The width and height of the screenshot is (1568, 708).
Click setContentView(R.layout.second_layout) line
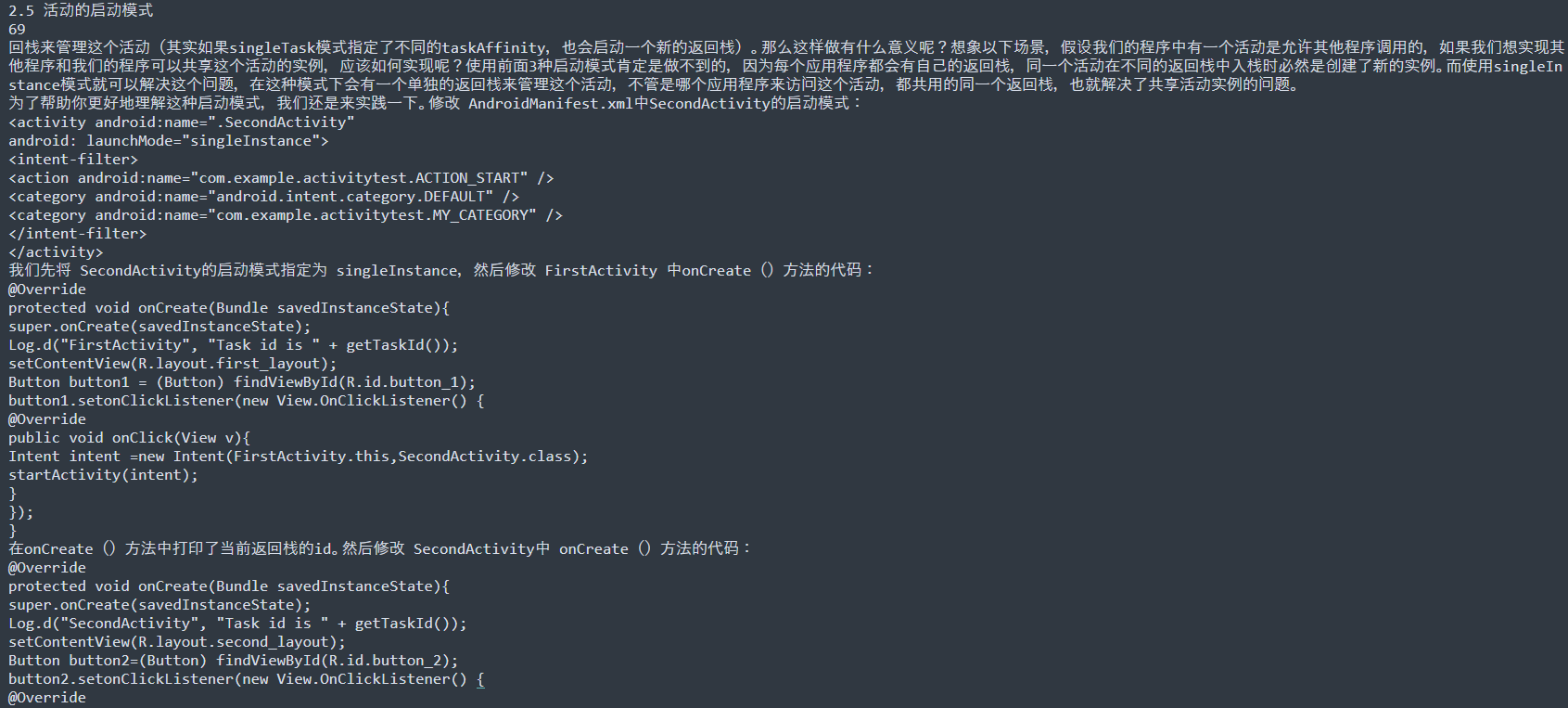177,641
